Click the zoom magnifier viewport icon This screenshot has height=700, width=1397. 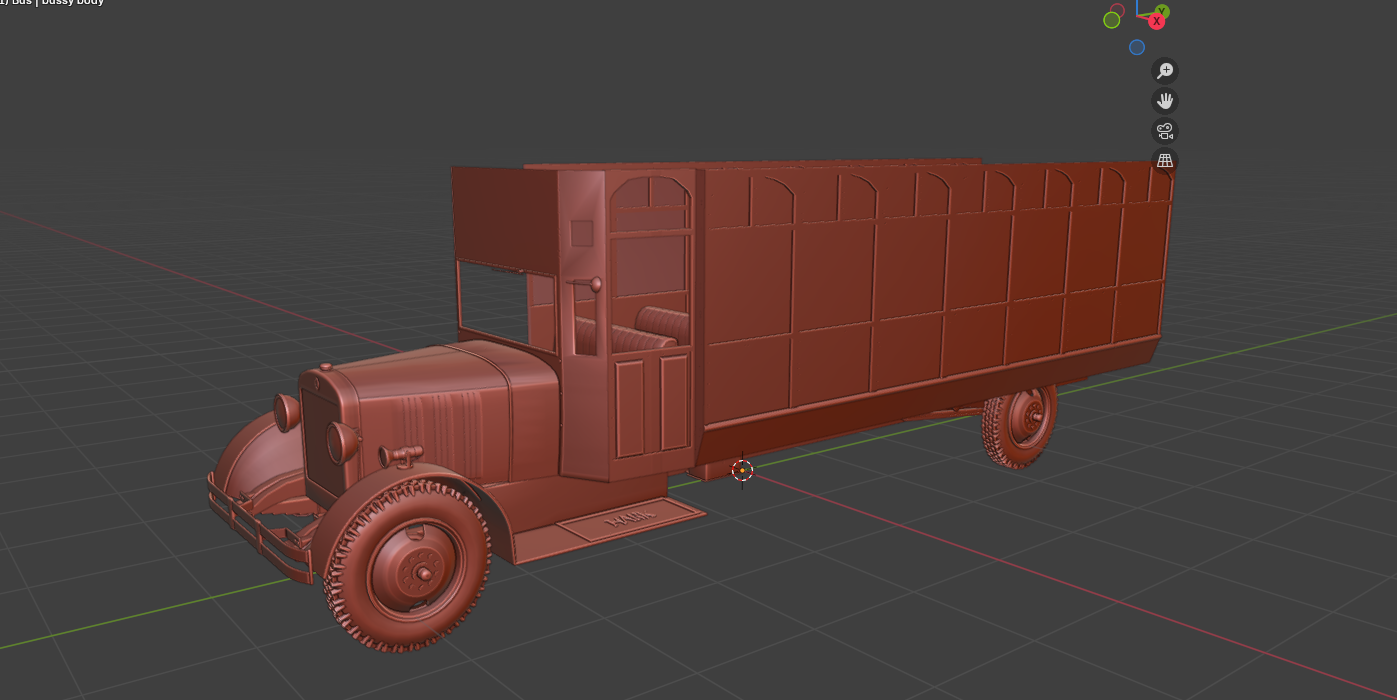[x=1164, y=70]
